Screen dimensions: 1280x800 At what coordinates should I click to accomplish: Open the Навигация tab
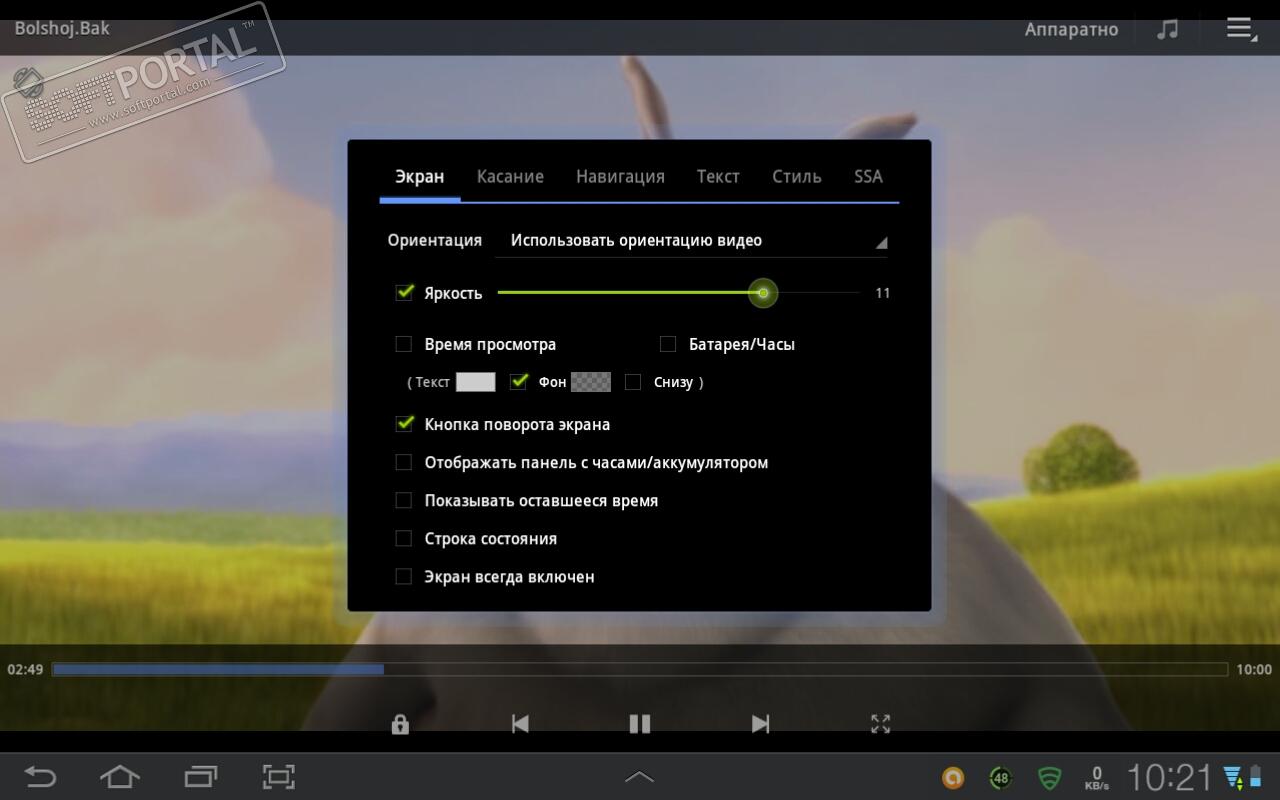[x=620, y=177]
